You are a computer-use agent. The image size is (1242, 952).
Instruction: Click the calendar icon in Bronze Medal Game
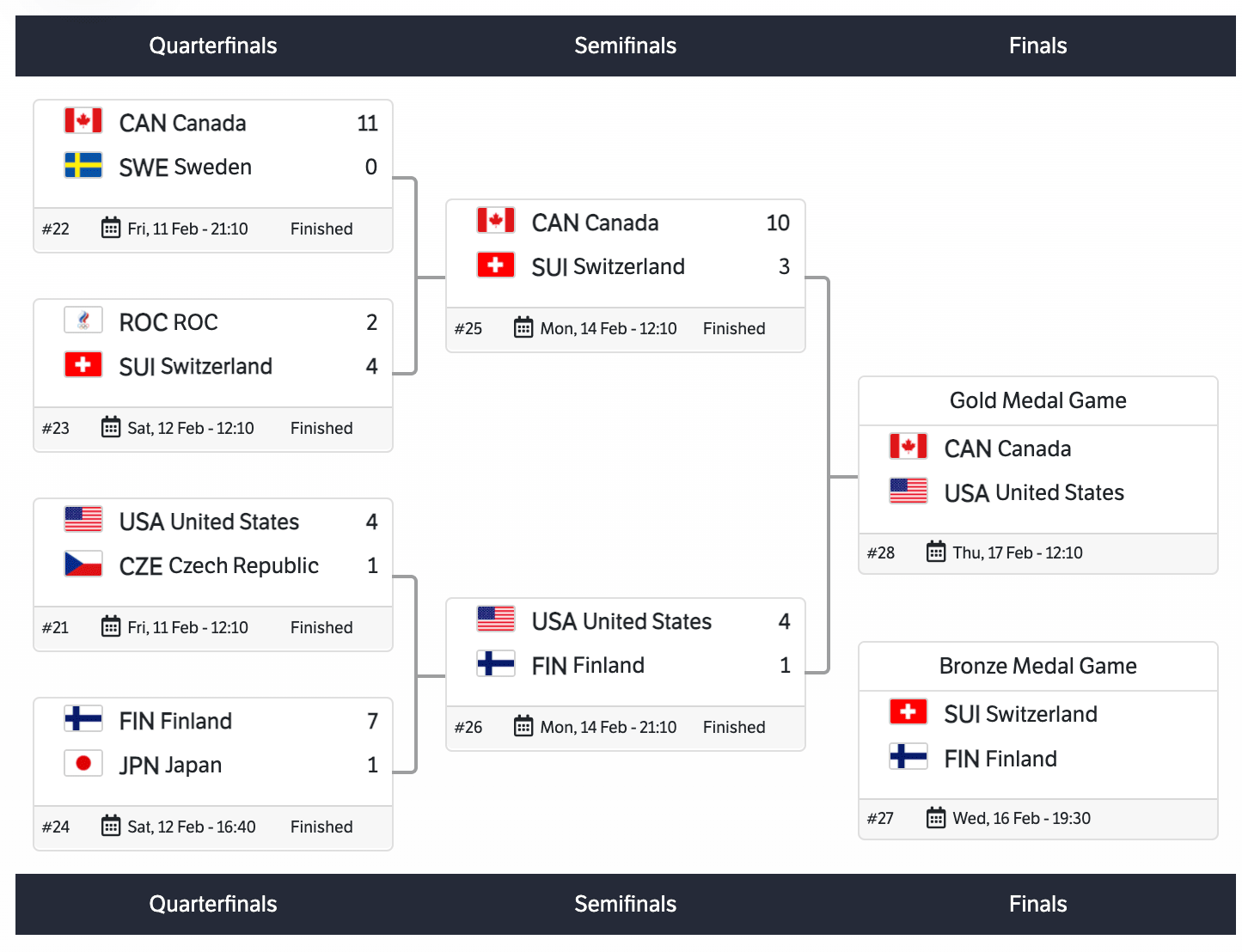click(x=936, y=817)
